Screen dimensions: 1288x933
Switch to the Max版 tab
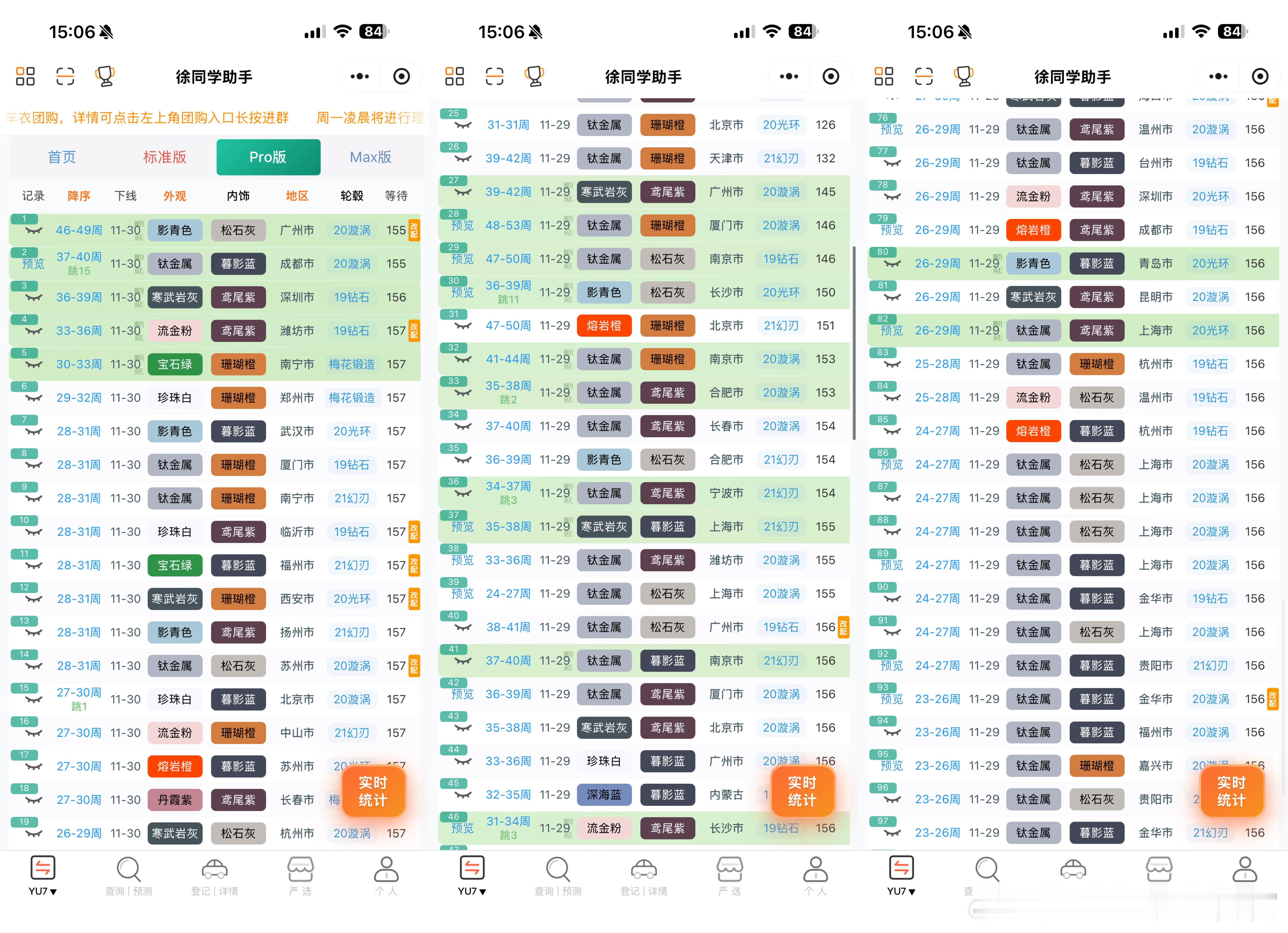370,157
